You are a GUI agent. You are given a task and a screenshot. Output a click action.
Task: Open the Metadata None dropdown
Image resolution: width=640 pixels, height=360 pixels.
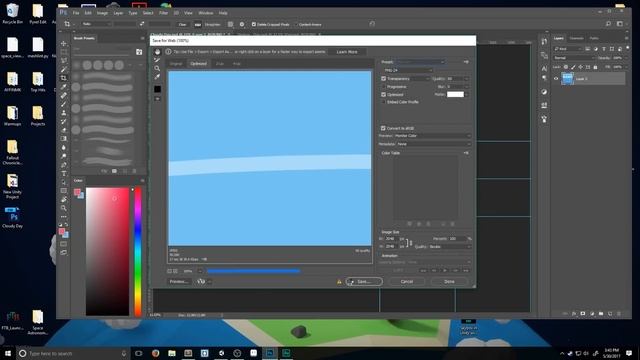click(434, 144)
